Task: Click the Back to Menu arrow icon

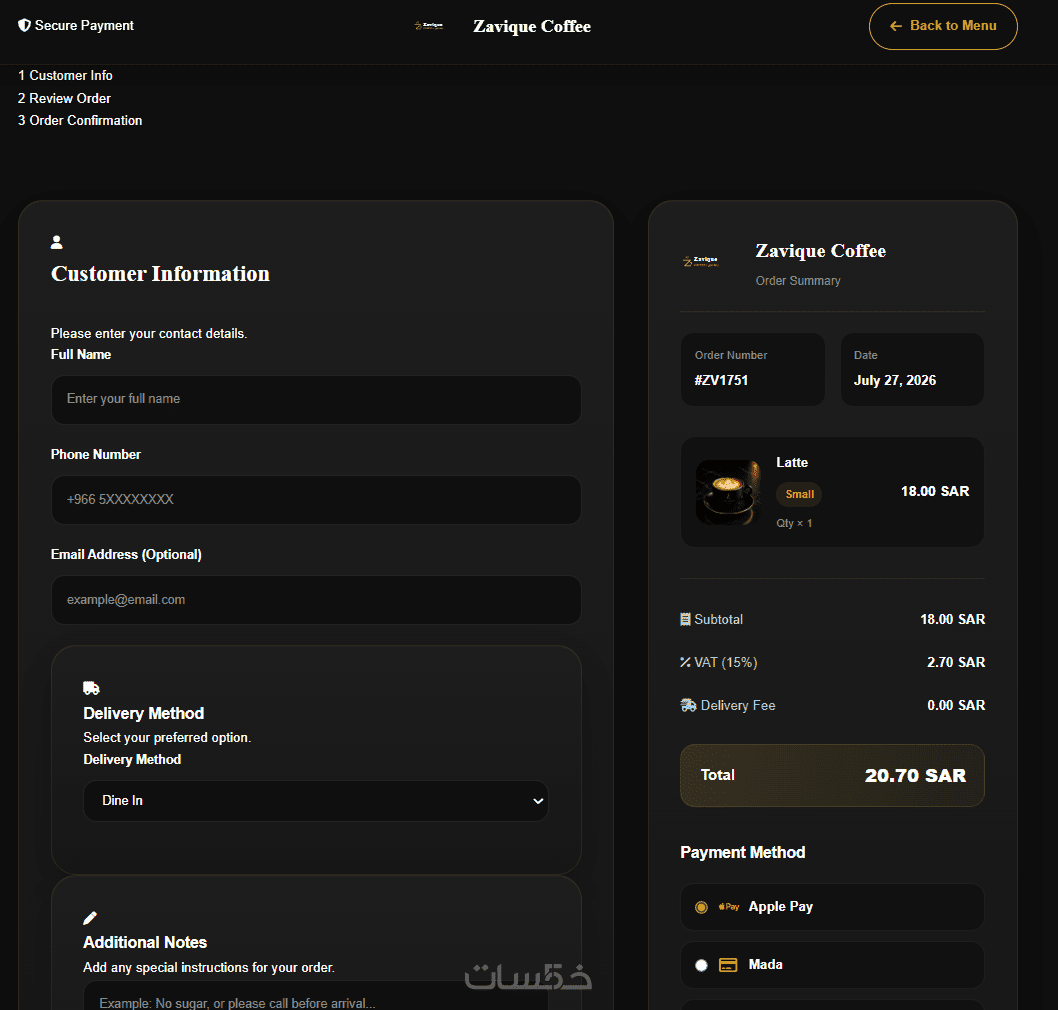Action: [895, 26]
